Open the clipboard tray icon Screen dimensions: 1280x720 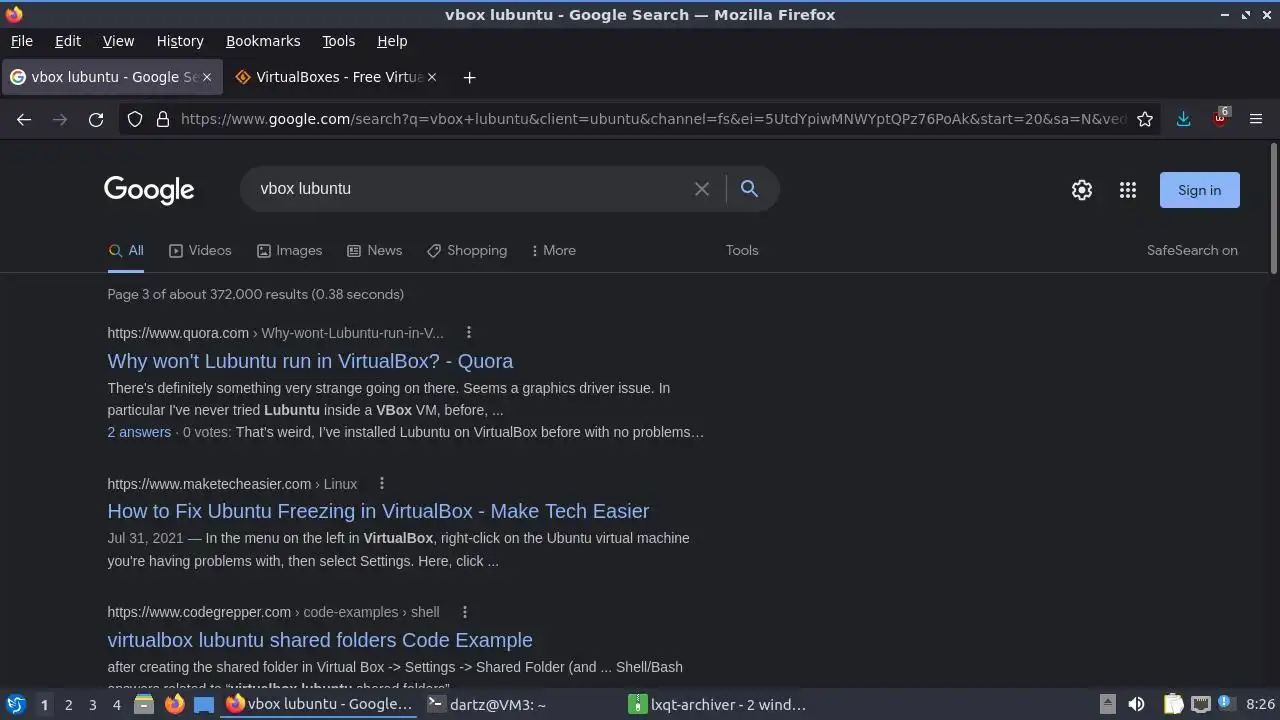pos(1173,704)
